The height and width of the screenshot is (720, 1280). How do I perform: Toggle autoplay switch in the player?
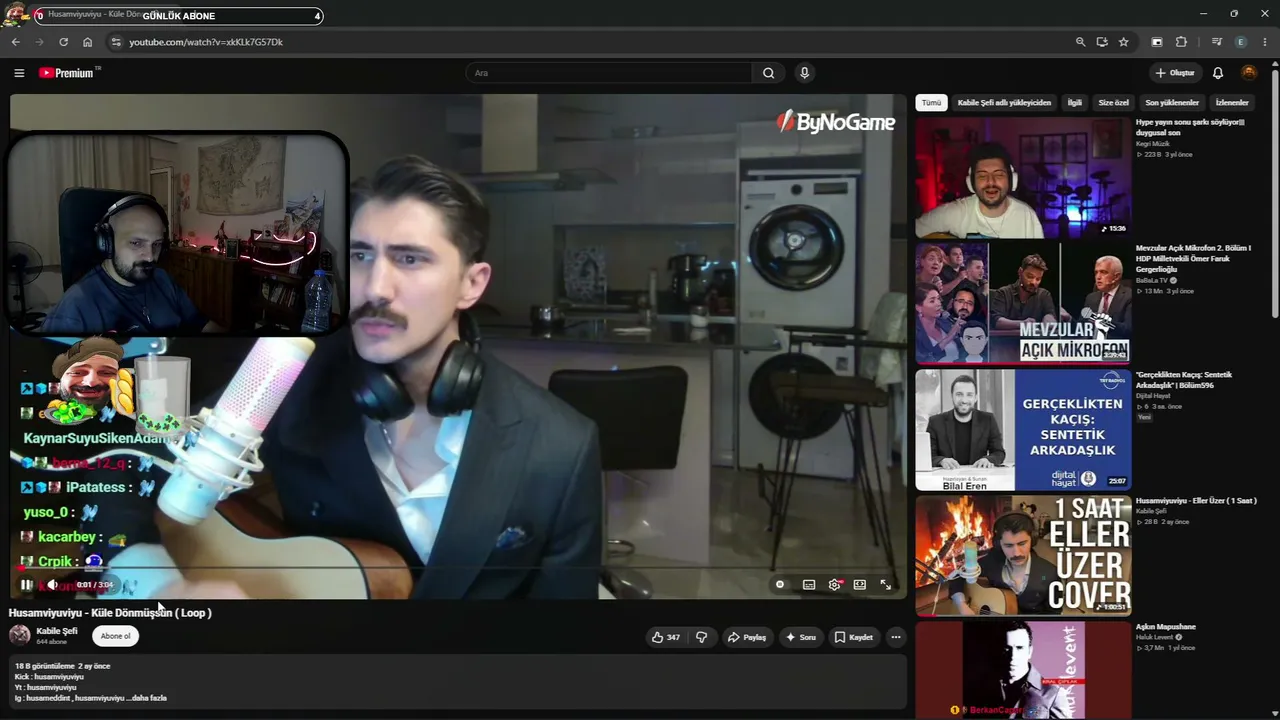coord(780,585)
